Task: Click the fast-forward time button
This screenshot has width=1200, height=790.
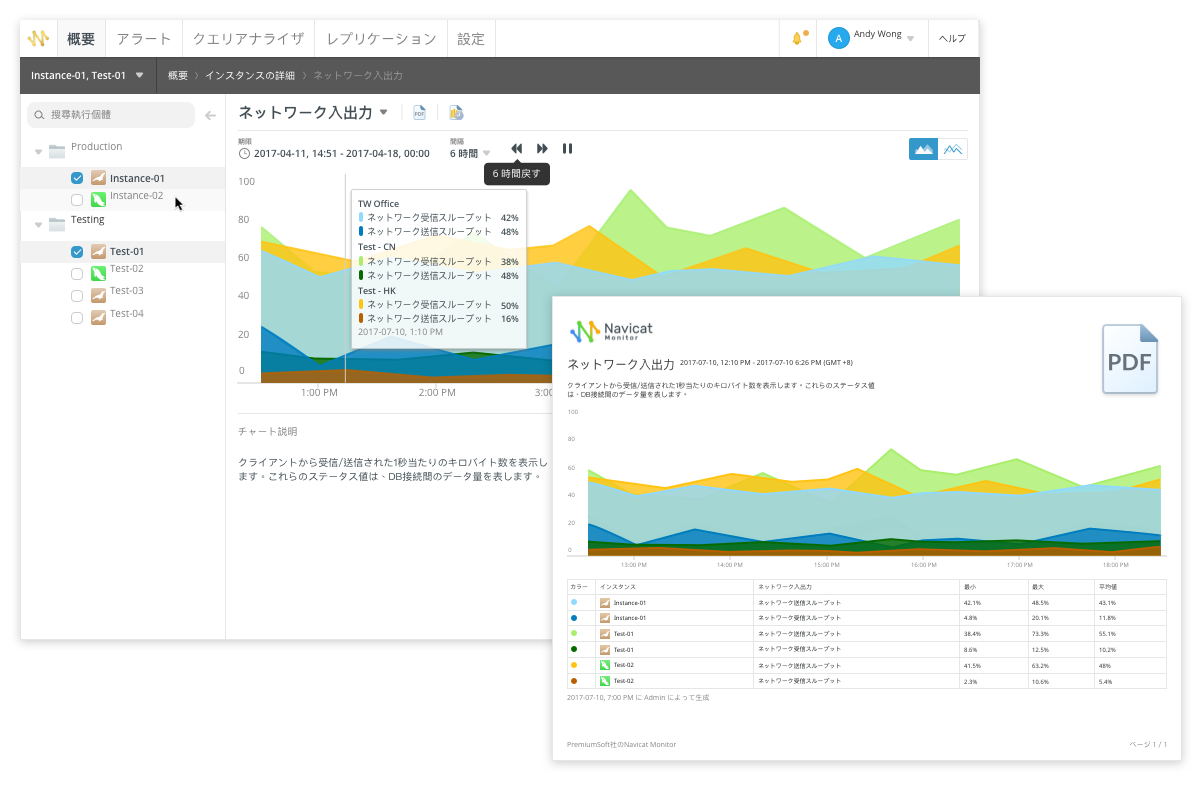Action: 542,149
